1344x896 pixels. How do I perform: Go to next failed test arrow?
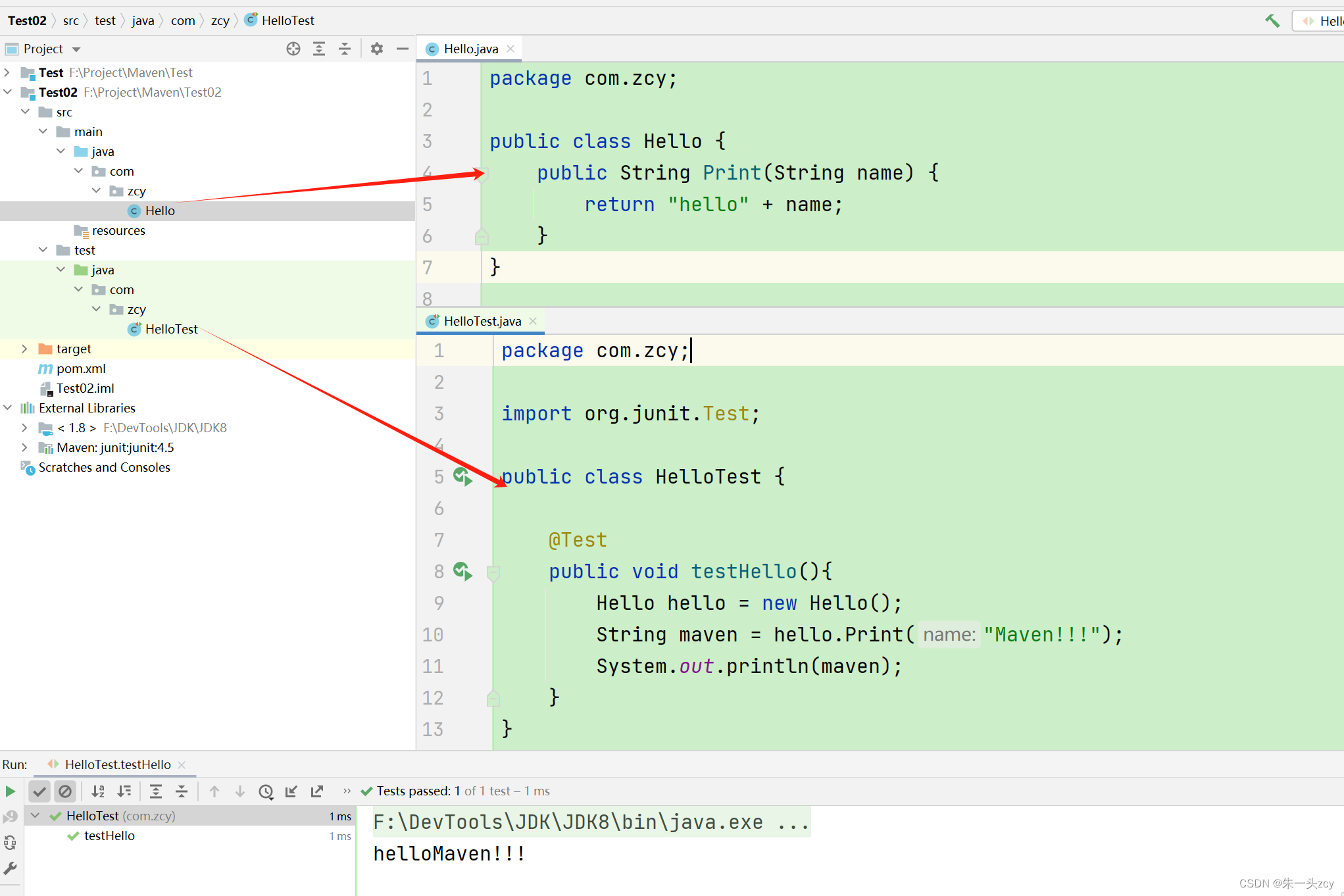(x=240, y=791)
